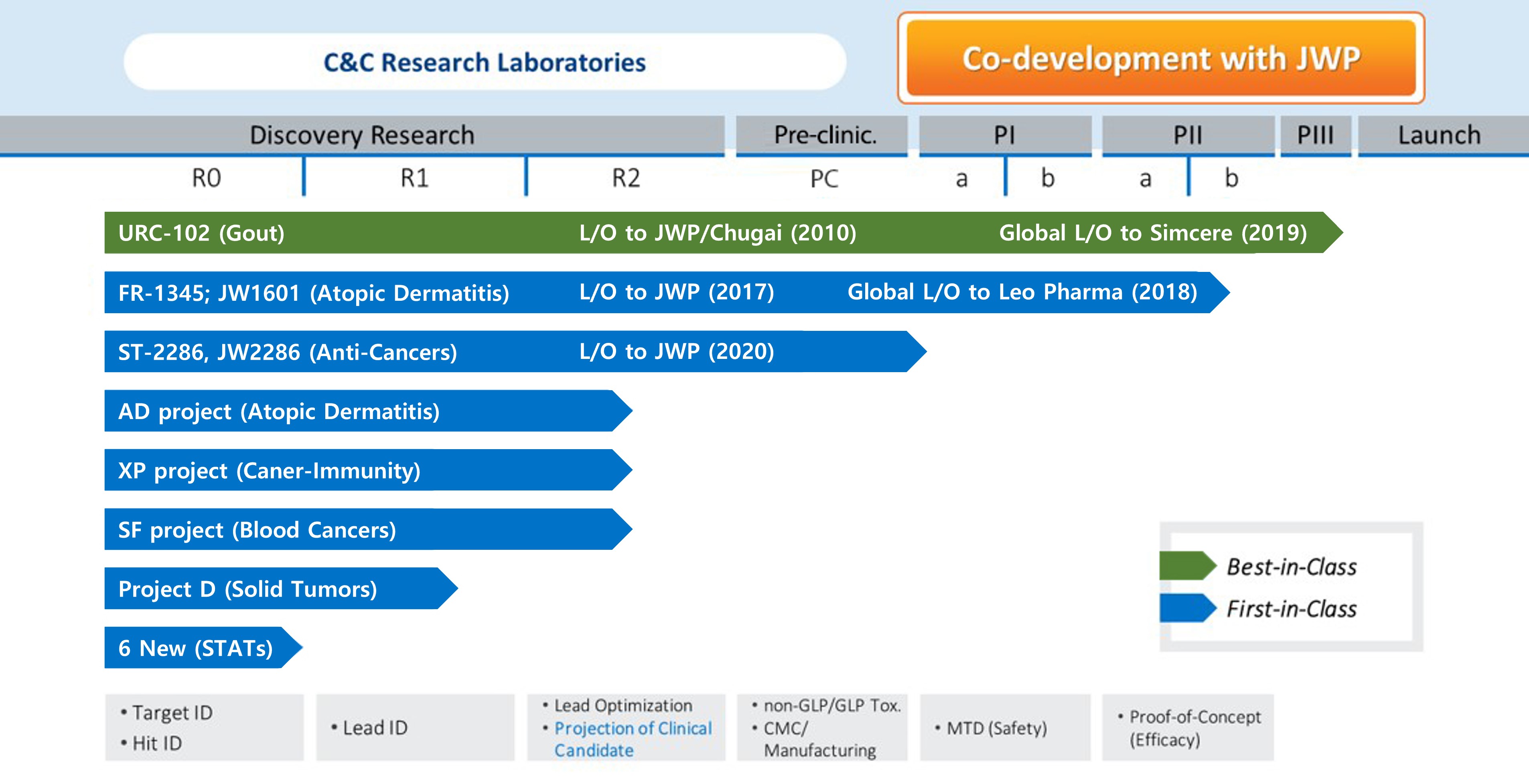Screen dimensions: 1529x784
Task: Click the Co-development with JWP orange button
Action: (1161, 58)
